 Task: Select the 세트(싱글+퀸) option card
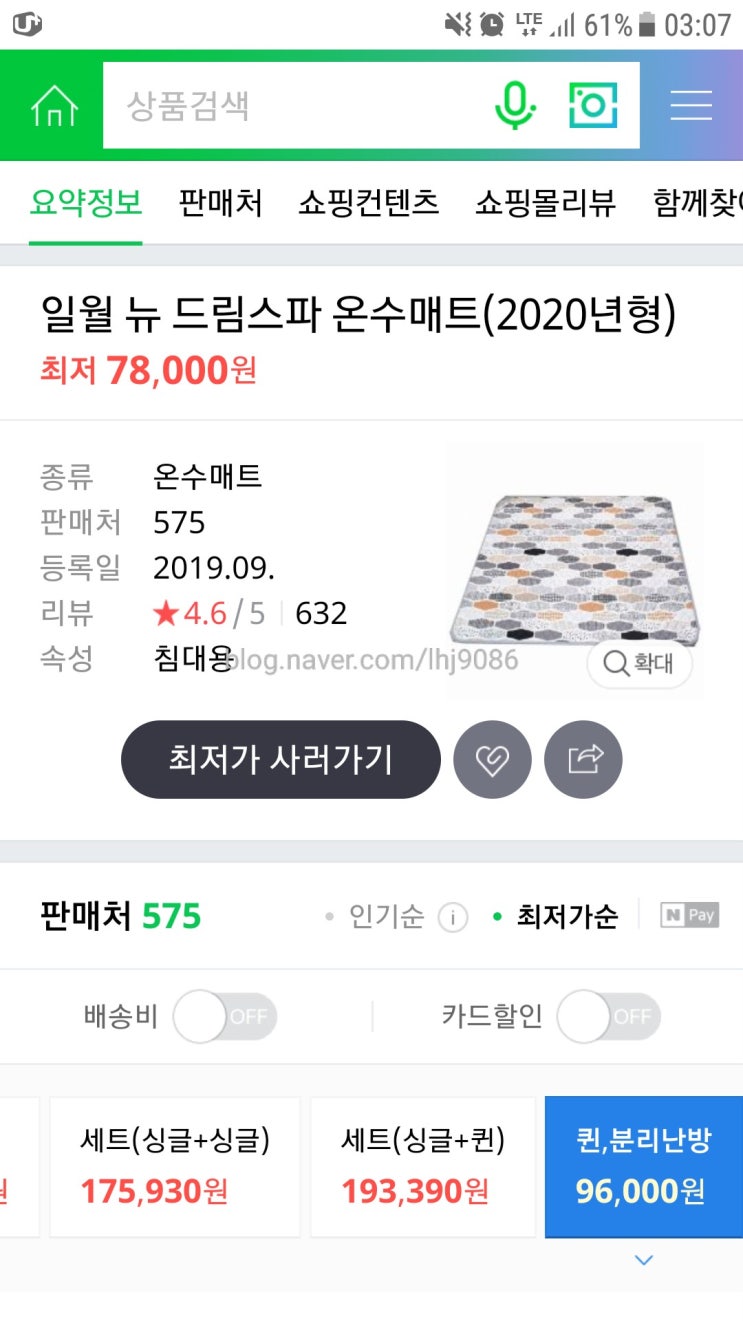423,1166
